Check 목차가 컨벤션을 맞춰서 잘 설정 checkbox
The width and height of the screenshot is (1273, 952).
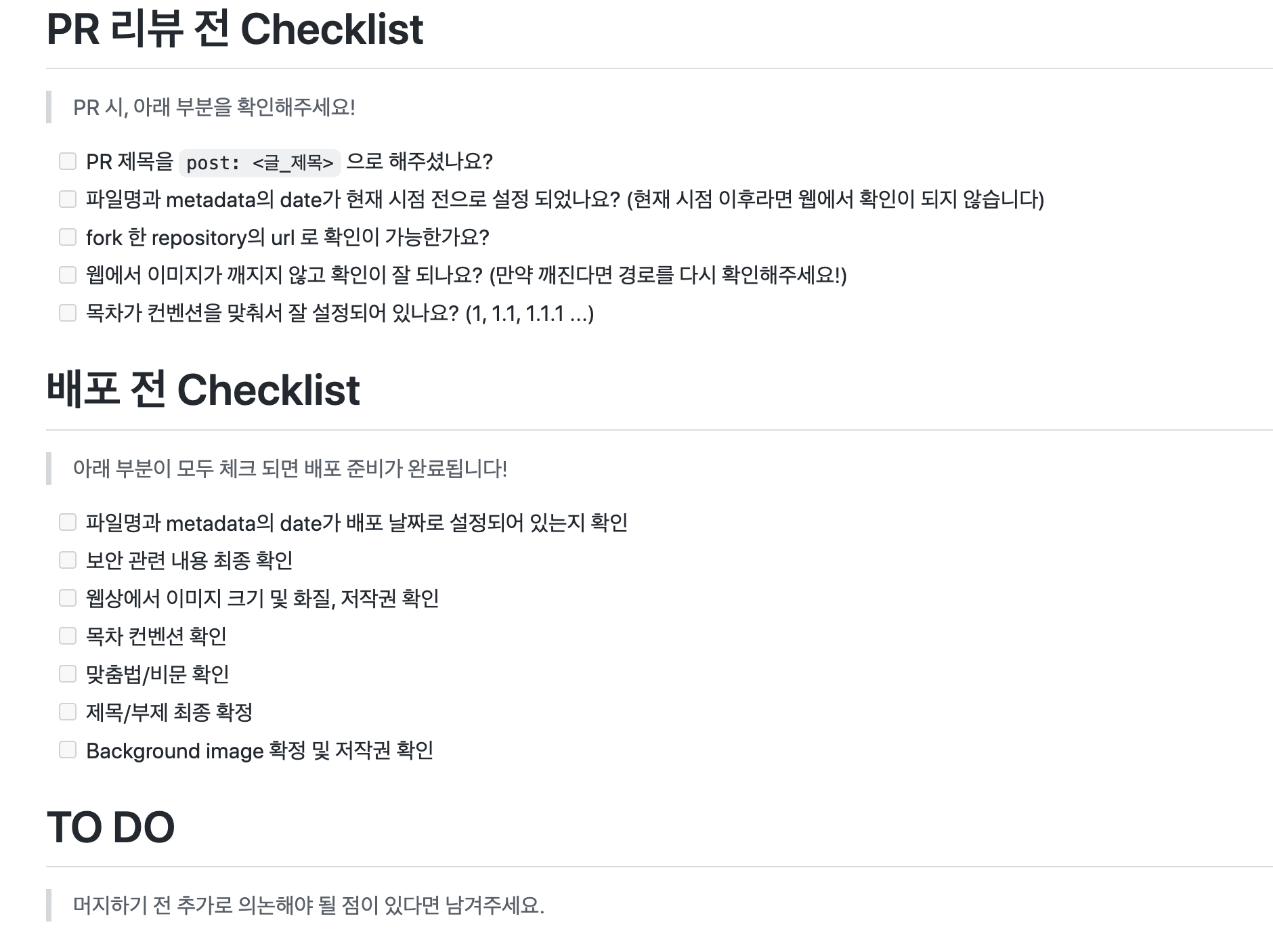click(68, 313)
